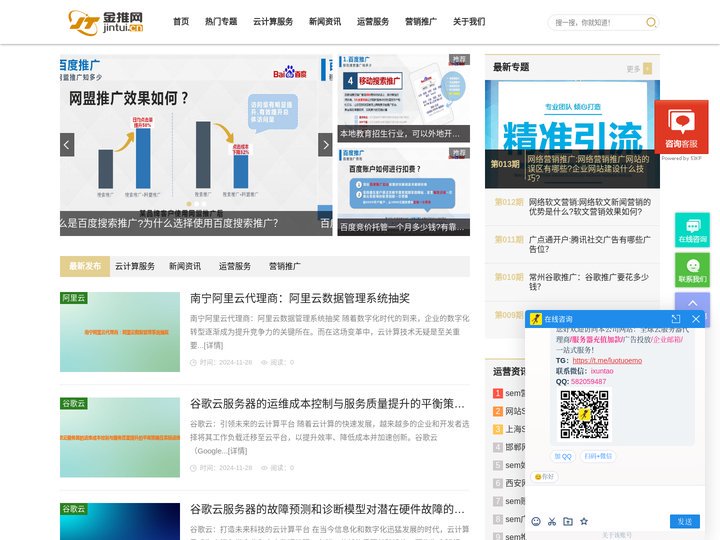Open 首页 in the navigation bar
Screen dimensions: 720x540
pyautogui.click(x=181, y=22)
